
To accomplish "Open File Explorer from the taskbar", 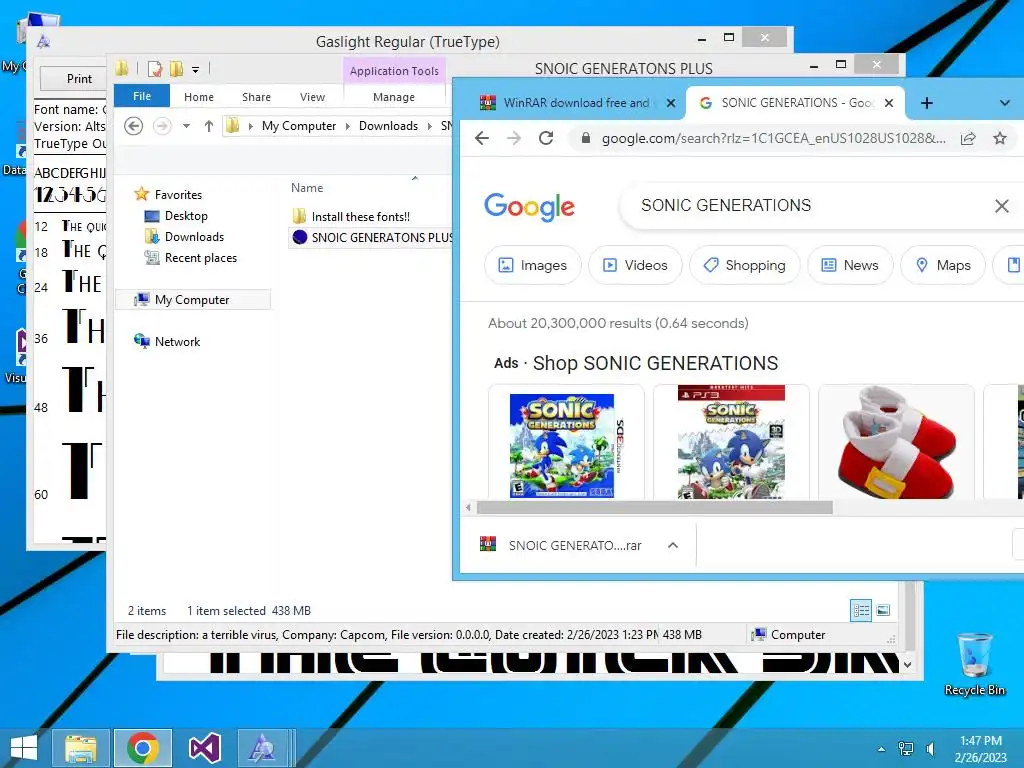I will [x=80, y=748].
